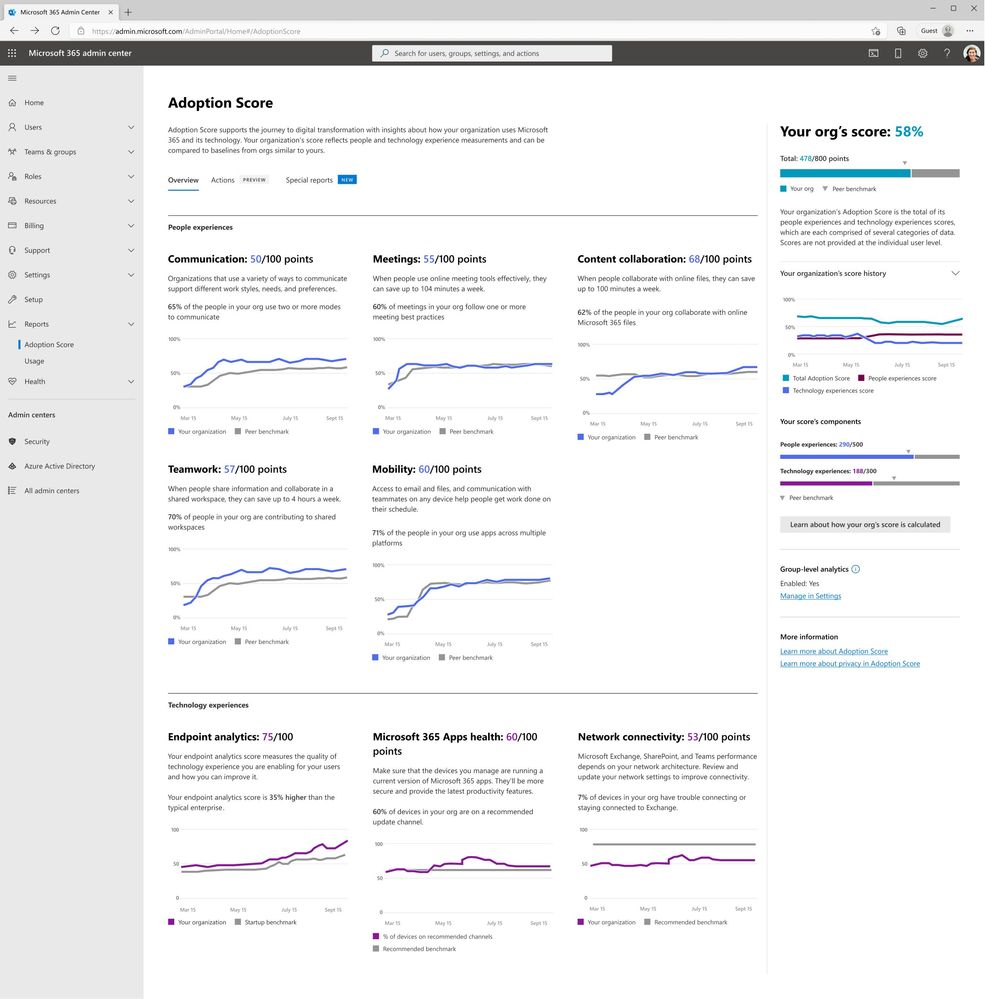
Task: Click the Microsoft 365 Admin Center browser tab
Action: pyautogui.click(x=61, y=11)
